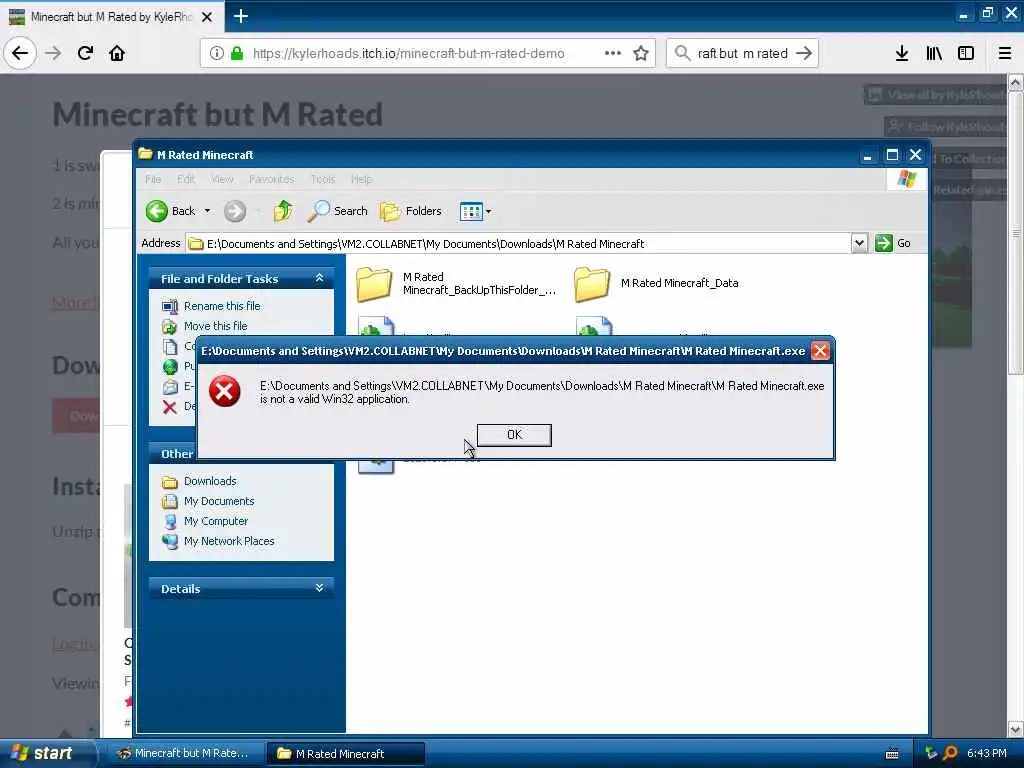1024x768 pixels.
Task: Open the Firefox library icon
Action: (x=934, y=53)
